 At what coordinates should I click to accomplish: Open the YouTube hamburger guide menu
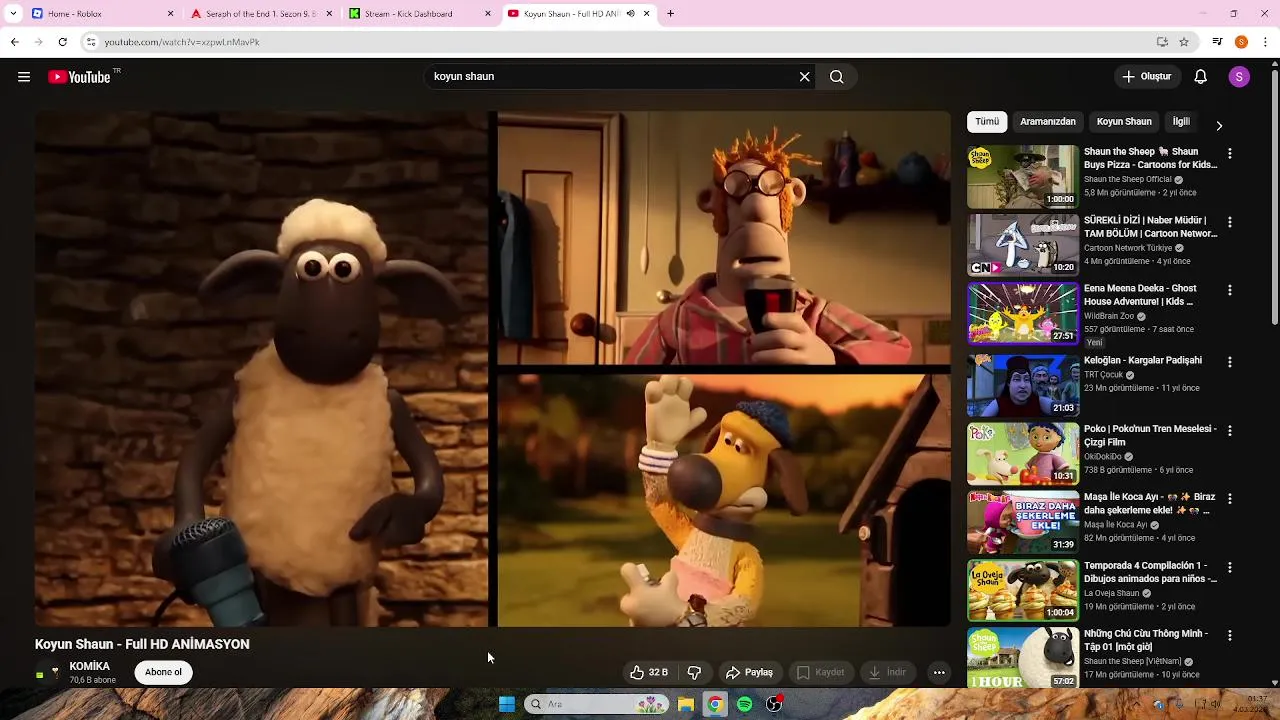coord(24,77)
